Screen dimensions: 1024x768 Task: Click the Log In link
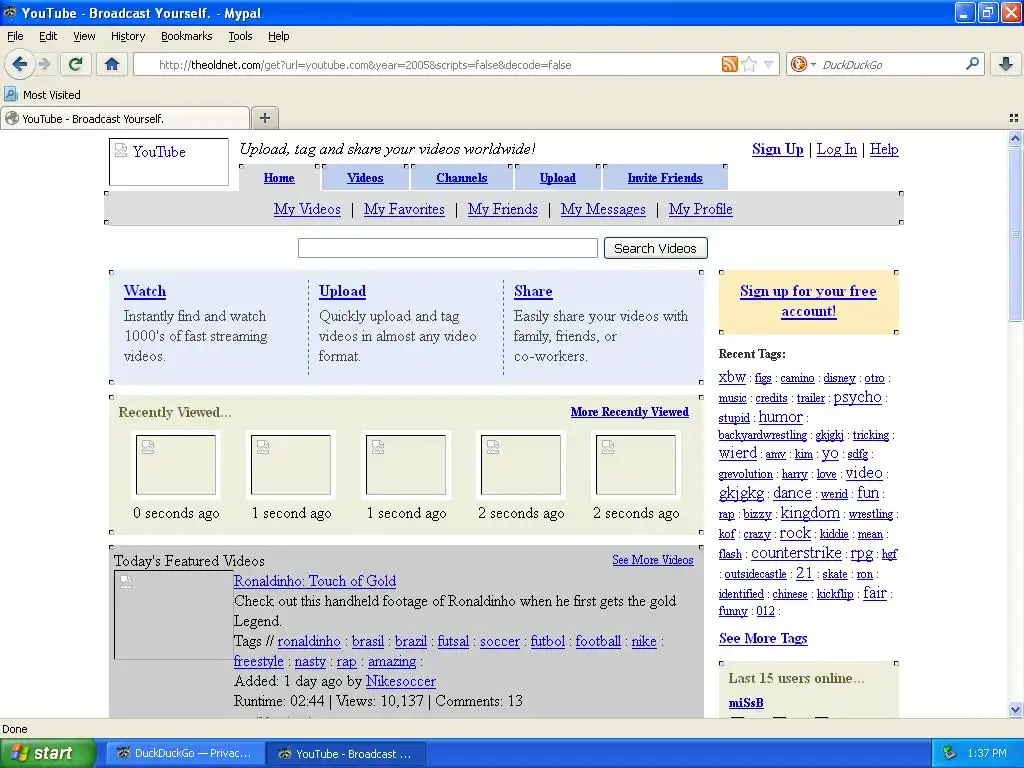(837, 150)
